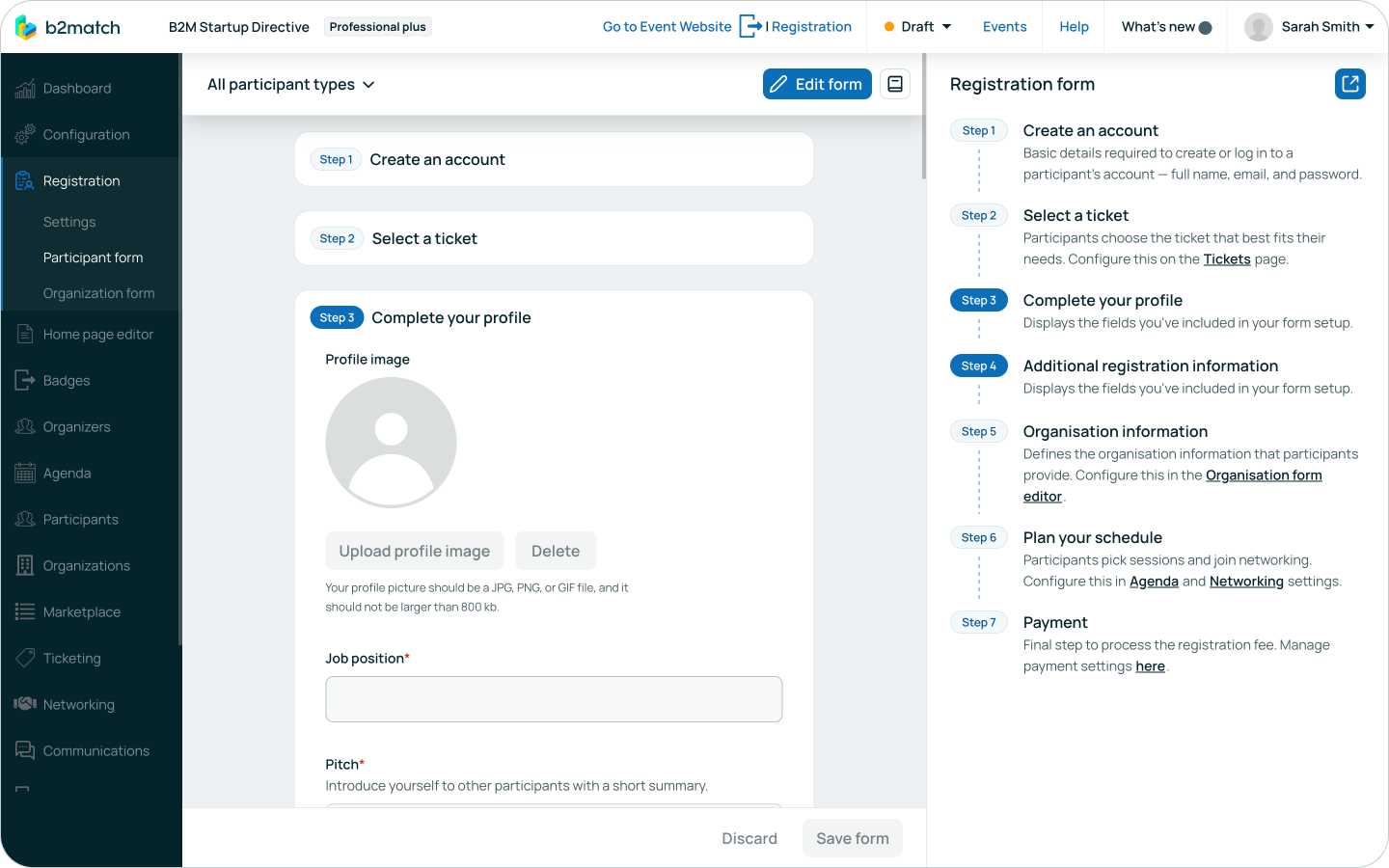This screenshot has width=1389, height=868.
Task: Open the Events menu in top bar
Action: point(1004,27)
